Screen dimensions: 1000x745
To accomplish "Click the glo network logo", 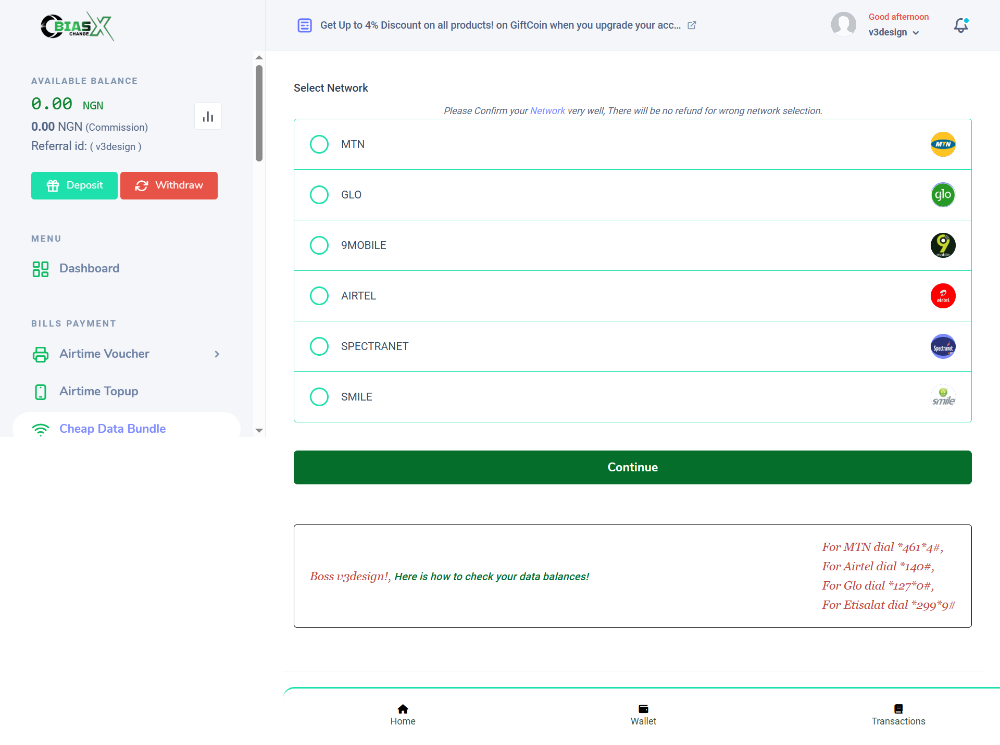I will coord(943,194).
